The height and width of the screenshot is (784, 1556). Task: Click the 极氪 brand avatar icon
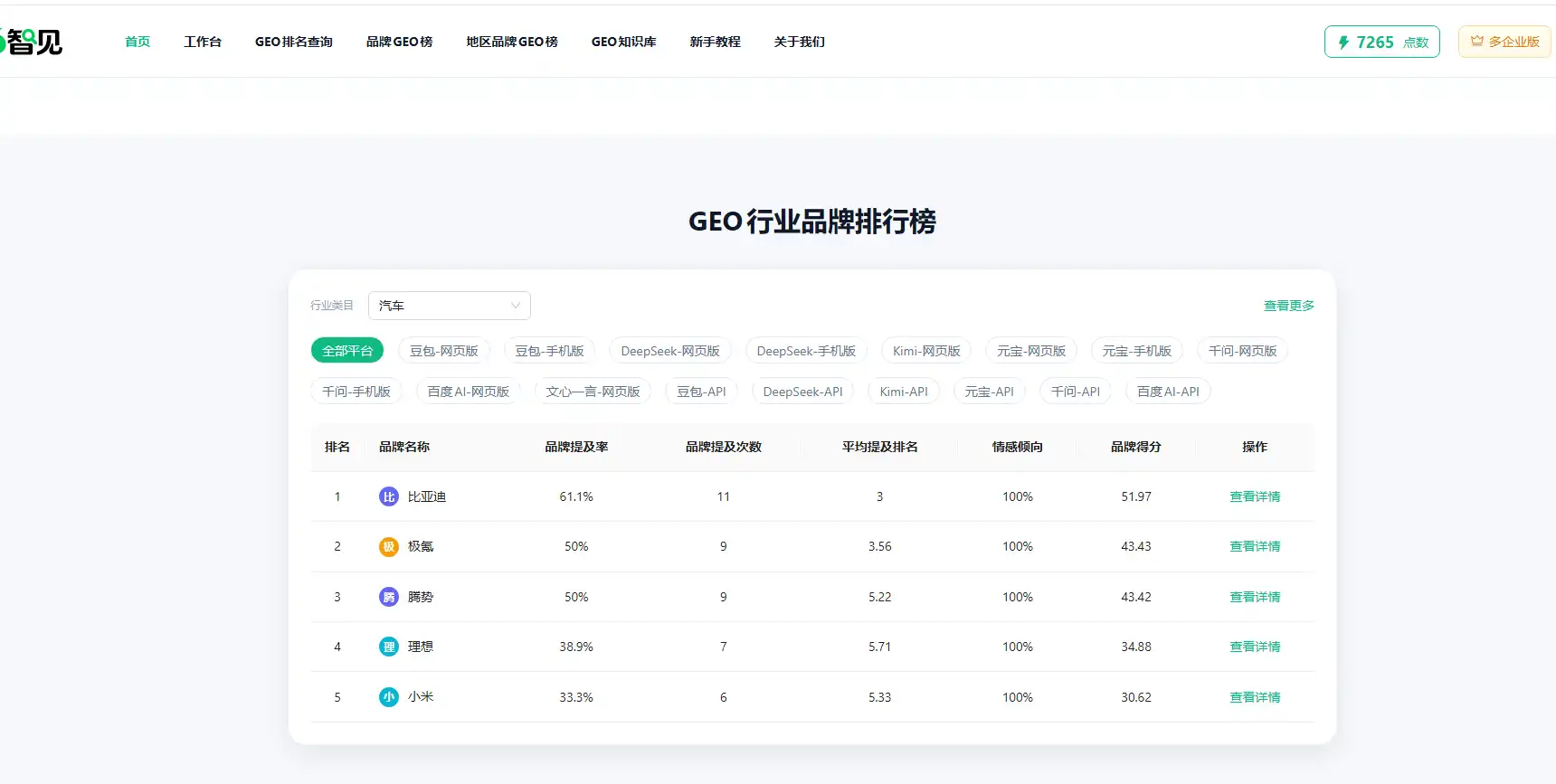pos(389,546)
